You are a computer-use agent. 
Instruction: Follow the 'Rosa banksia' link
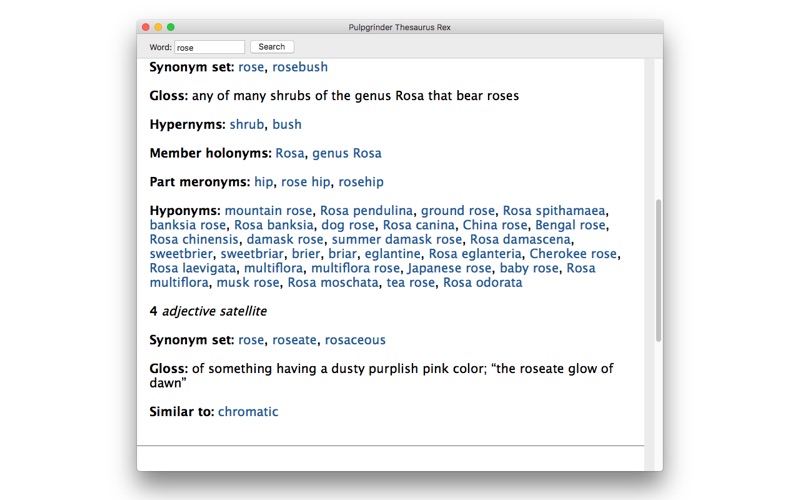pyautogui.click(x=274, y=225)
